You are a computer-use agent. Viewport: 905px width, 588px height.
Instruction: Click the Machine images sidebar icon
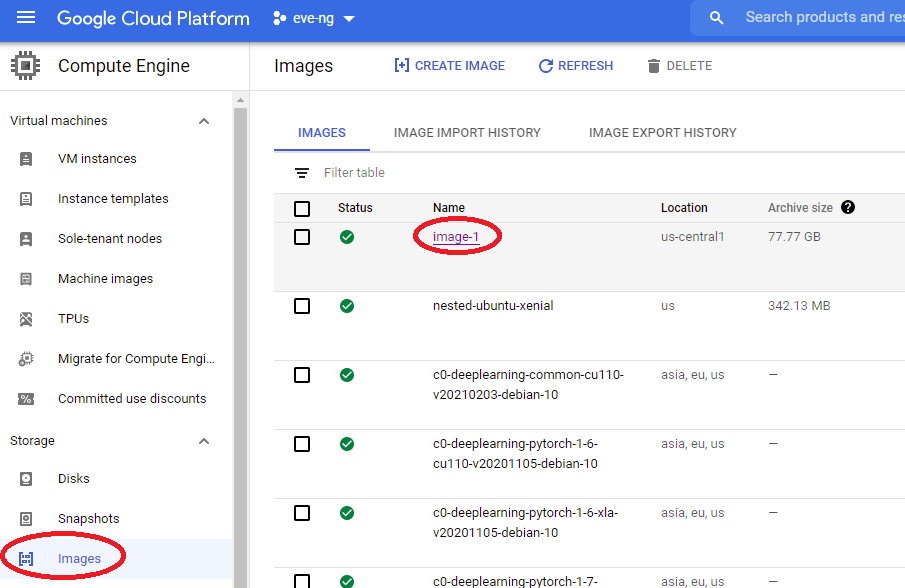point(26,279)
